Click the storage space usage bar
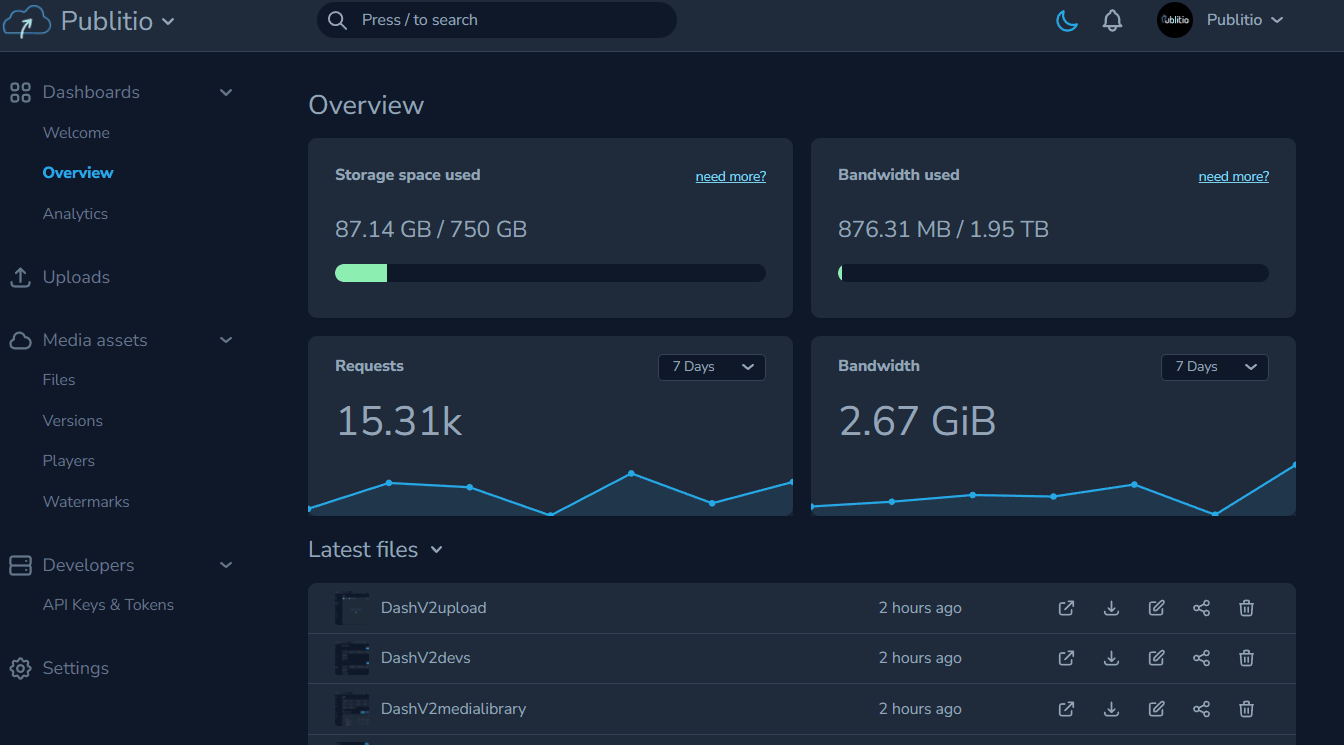 [550, 273]
